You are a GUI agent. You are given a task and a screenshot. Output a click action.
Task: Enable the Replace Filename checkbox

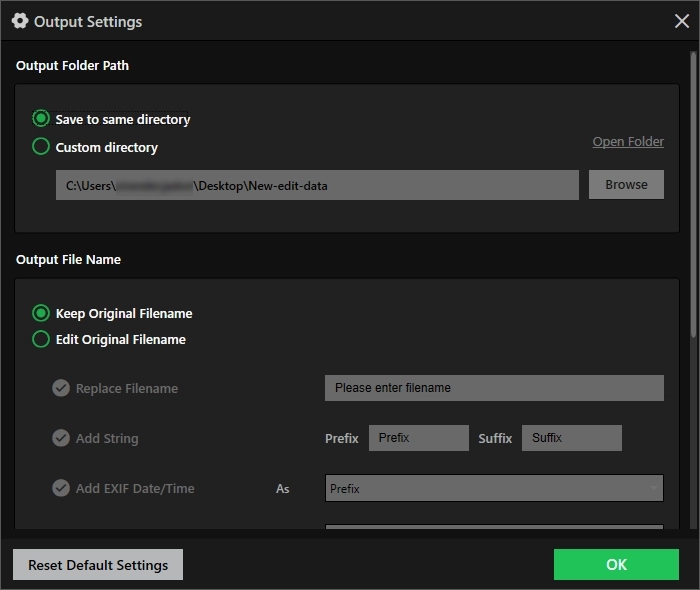(x=61, y=388)
